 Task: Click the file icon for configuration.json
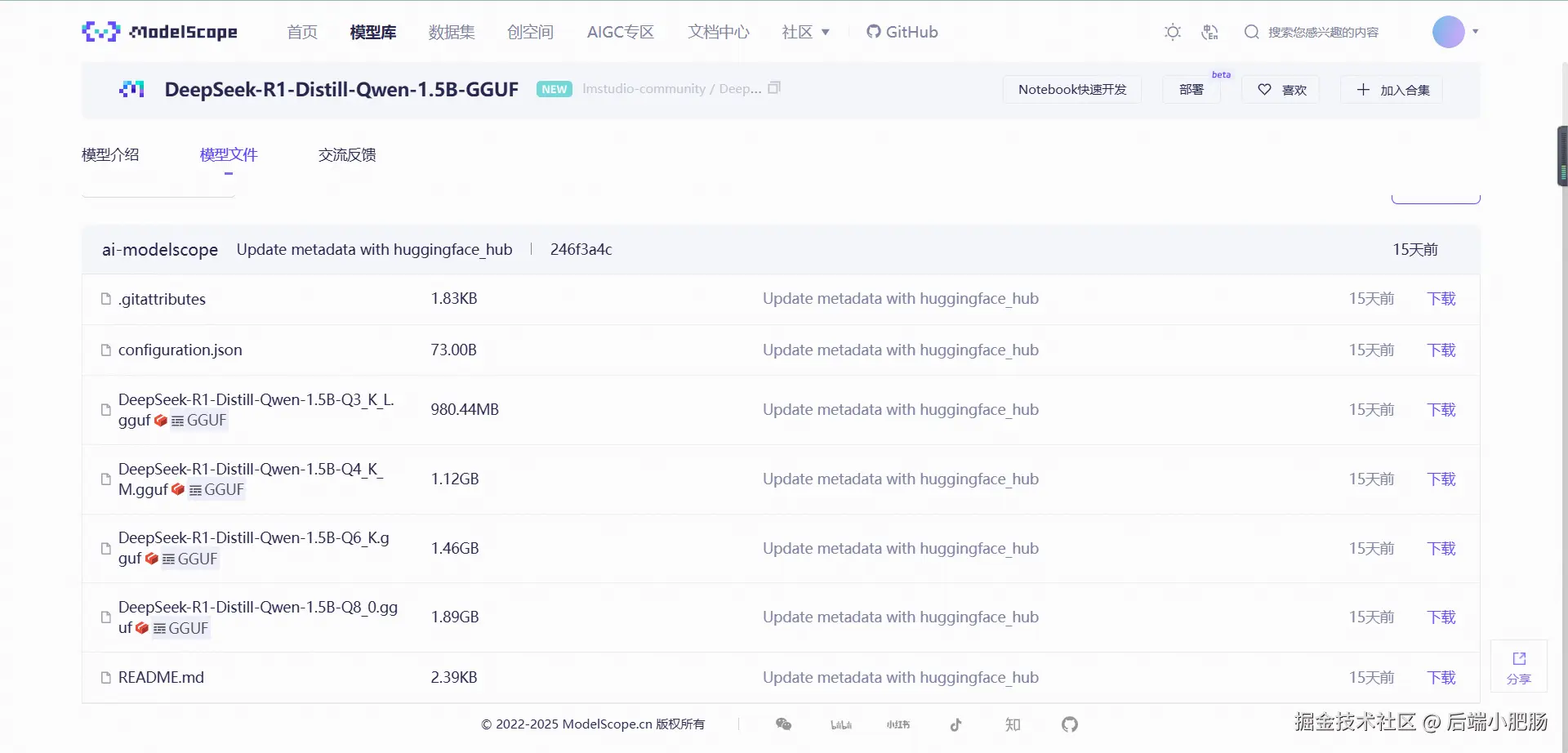coord(105,350)
